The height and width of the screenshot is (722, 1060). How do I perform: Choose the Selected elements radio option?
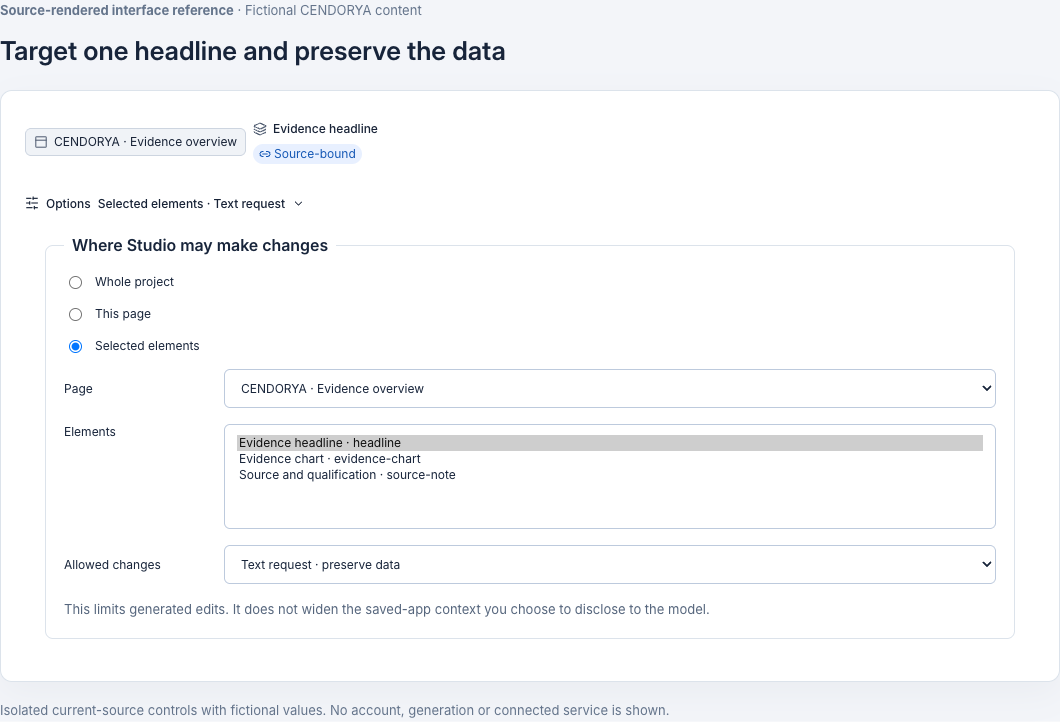[x=76, y=346]
